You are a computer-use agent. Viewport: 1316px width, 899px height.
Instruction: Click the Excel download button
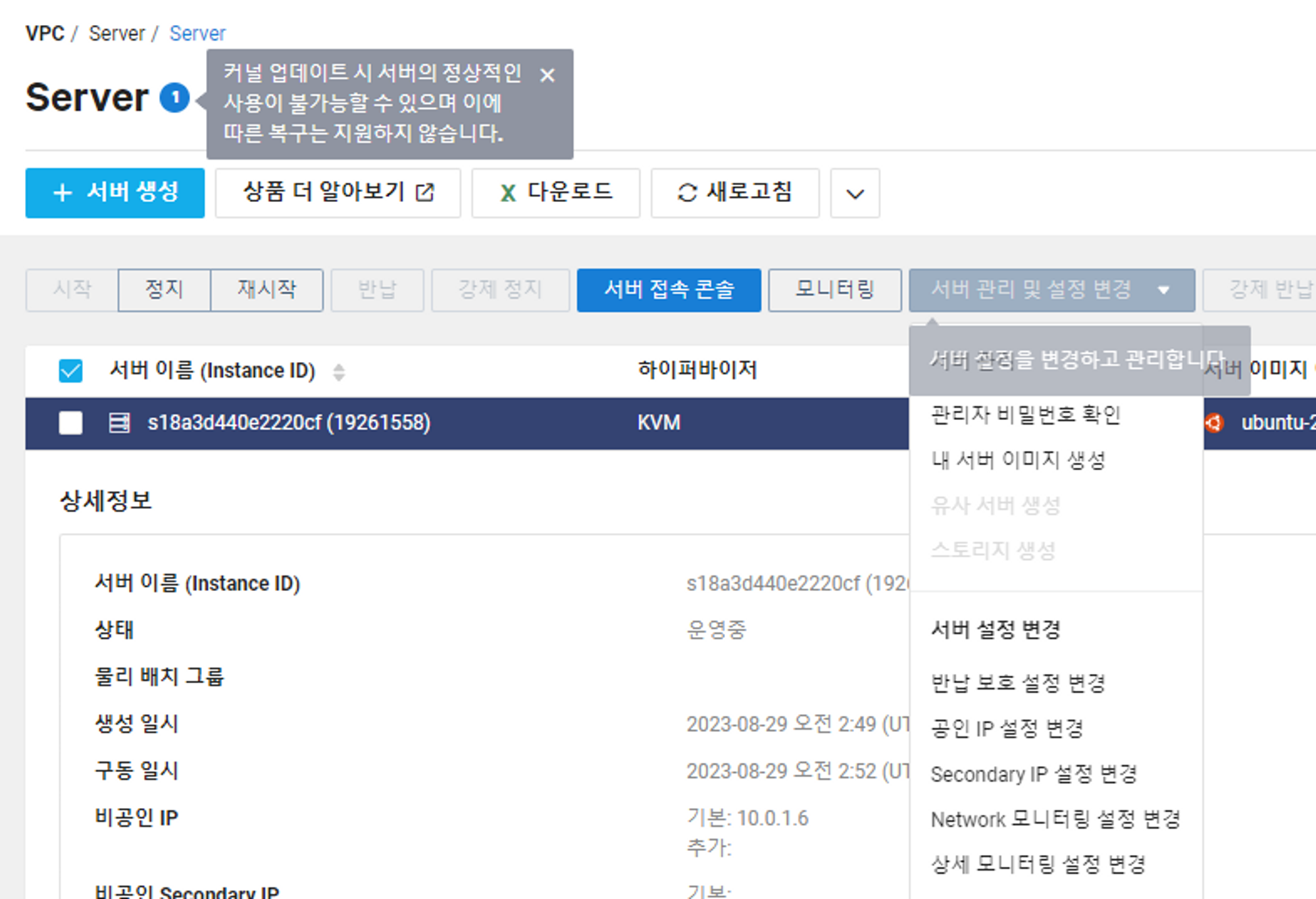pyautogui.click(x=555, y=193)
